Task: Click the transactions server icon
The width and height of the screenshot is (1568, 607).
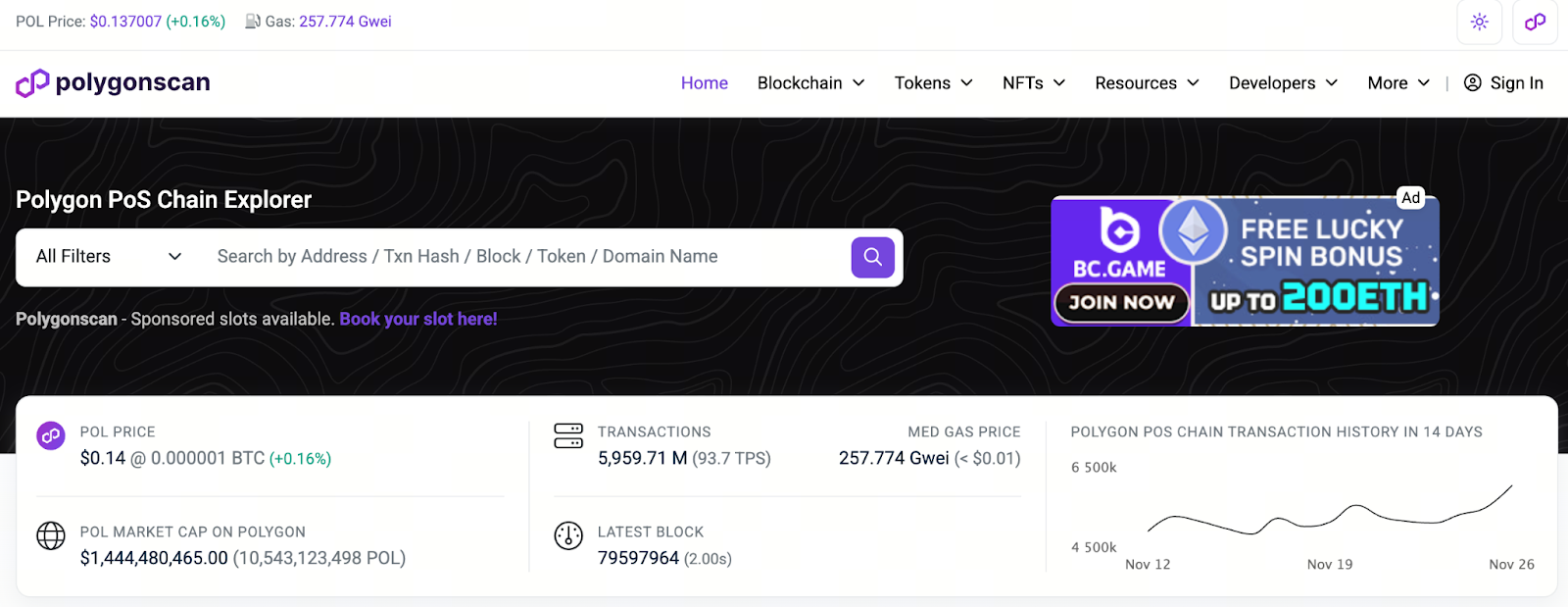Action: [568, 435]
